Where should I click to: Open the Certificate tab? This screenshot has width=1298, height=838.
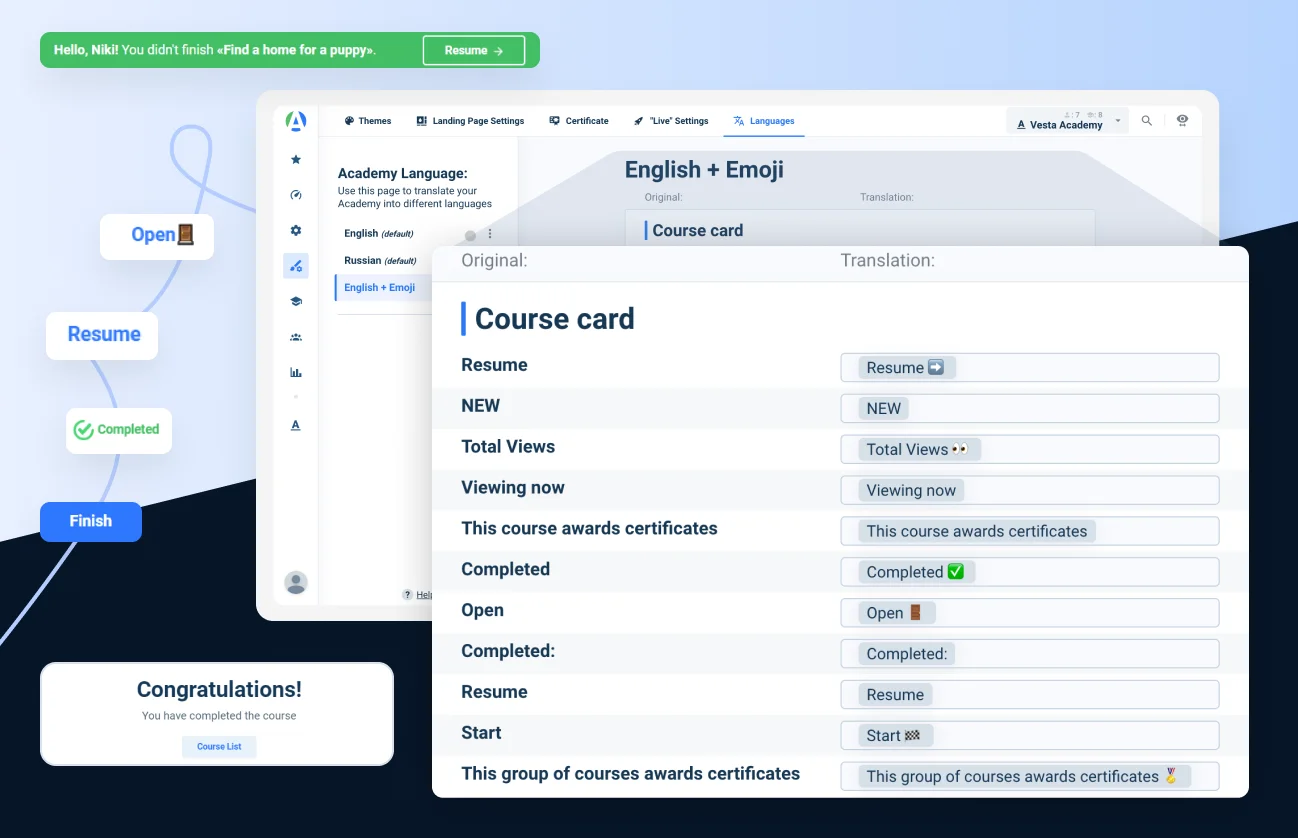coord(579,120)
